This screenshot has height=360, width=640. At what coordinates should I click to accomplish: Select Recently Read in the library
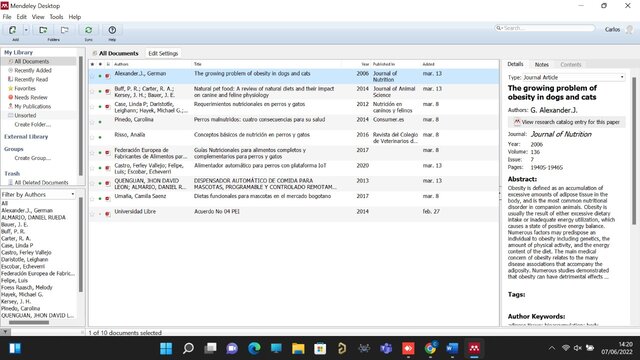(31, 79)
